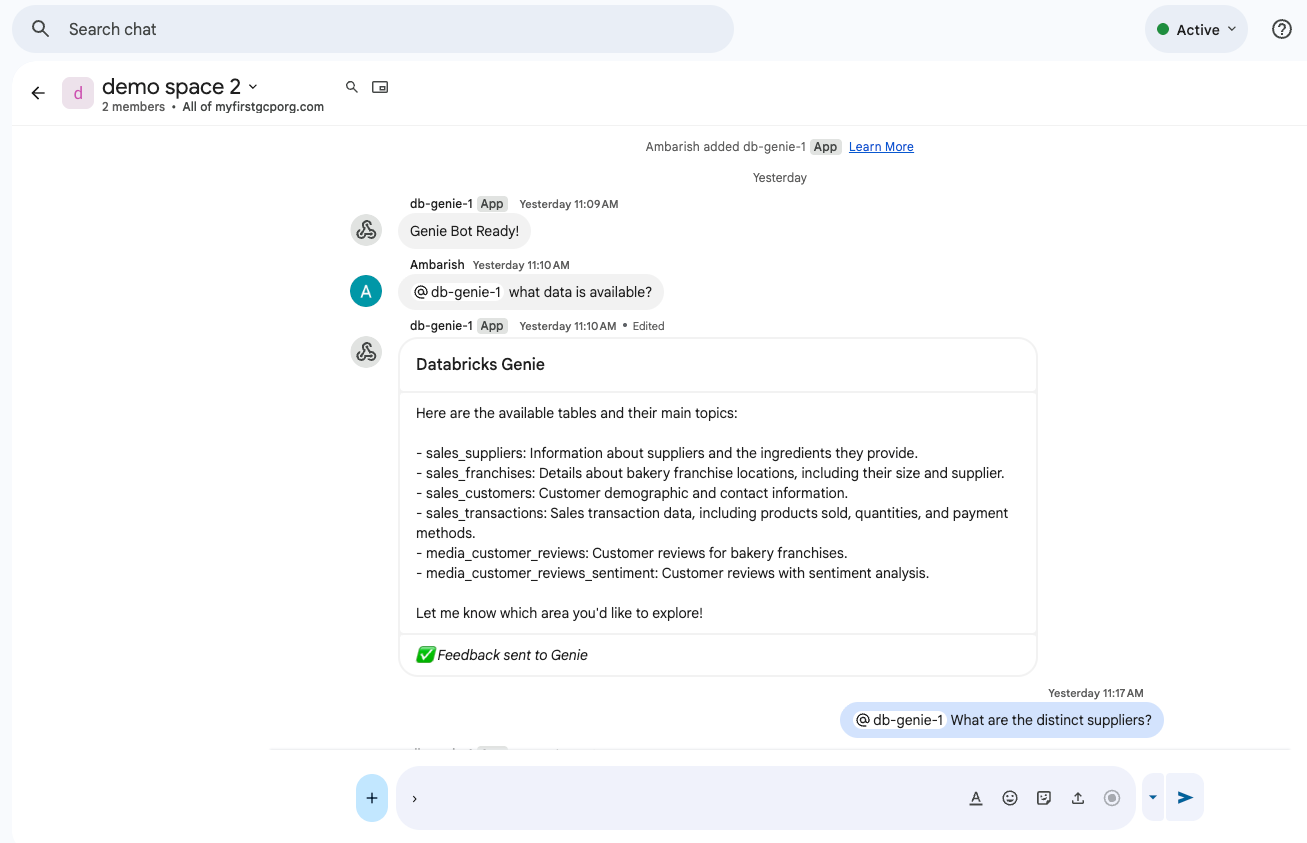Open the pop-out window icon

[380, 87]
